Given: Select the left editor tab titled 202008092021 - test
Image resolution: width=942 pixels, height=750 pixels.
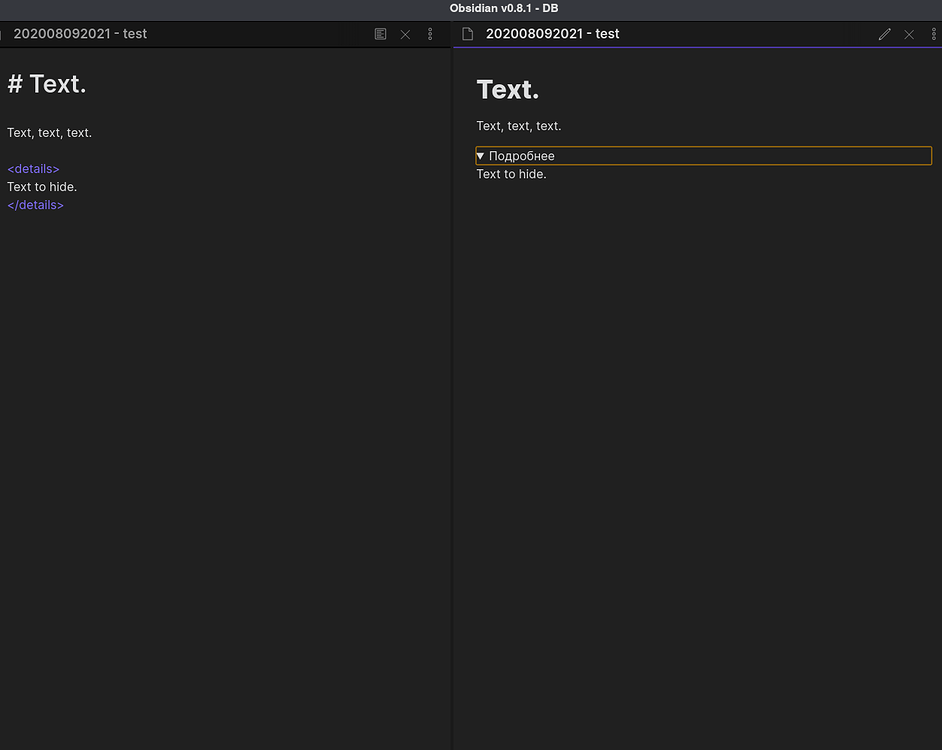Looking at the screenshot, I should (79, 33).
